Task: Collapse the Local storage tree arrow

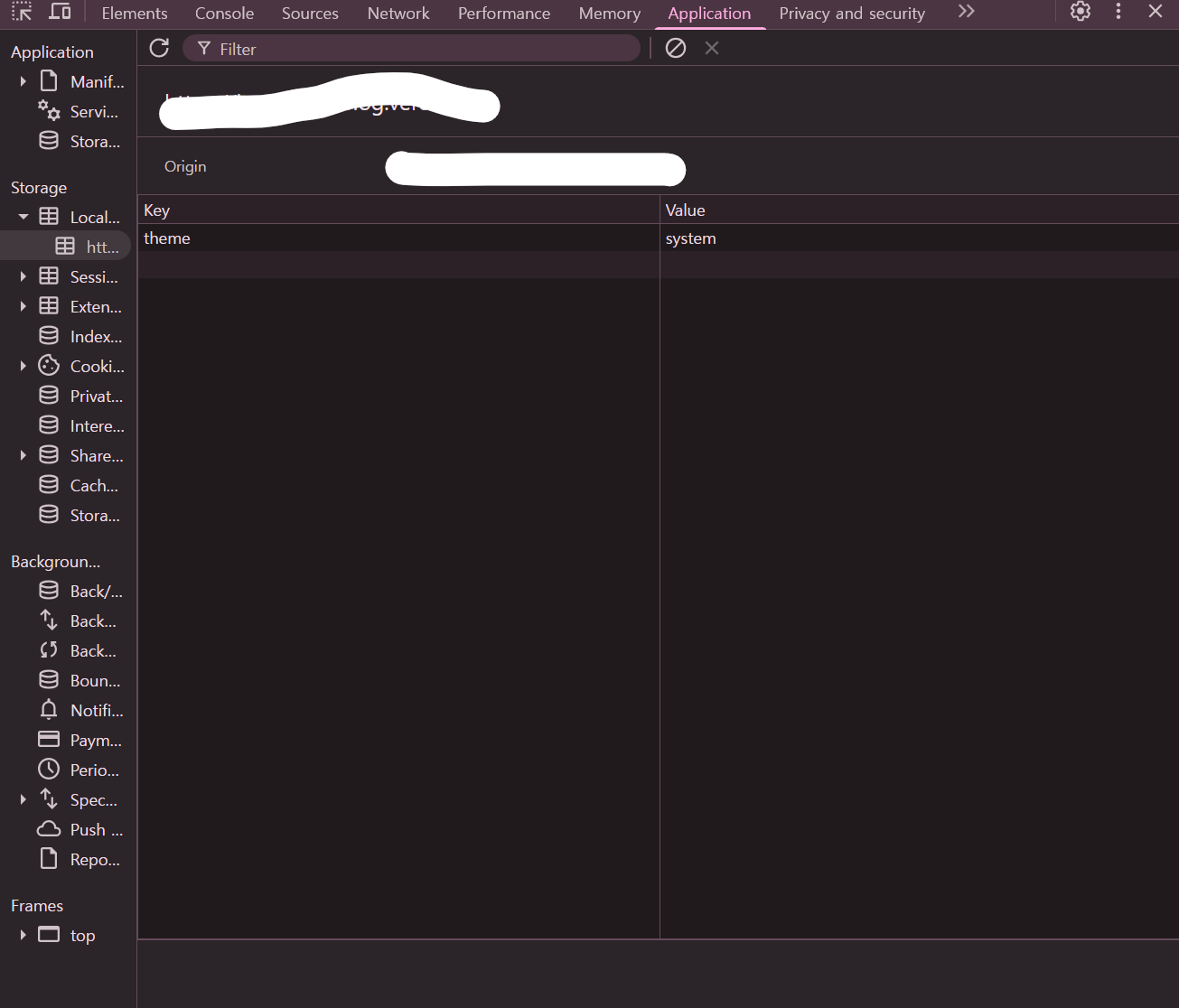Action: 23,217
